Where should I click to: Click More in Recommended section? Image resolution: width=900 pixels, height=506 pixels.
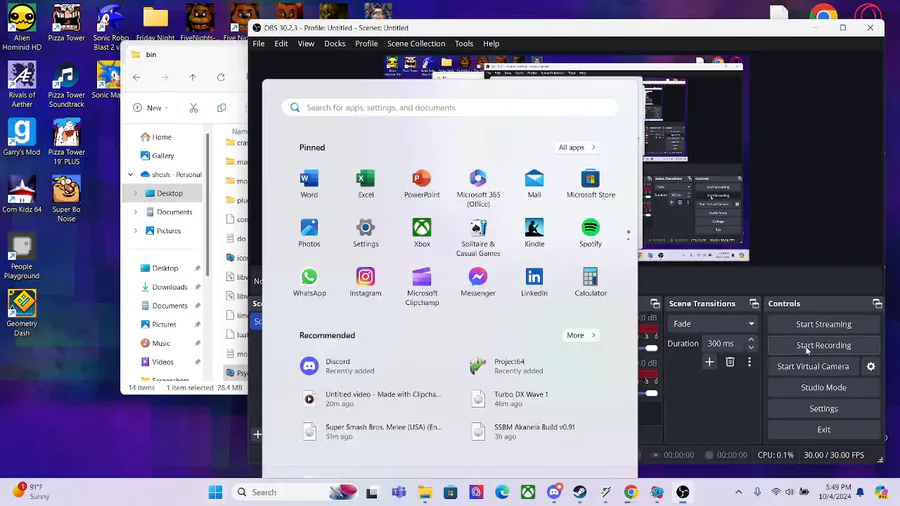581,335
